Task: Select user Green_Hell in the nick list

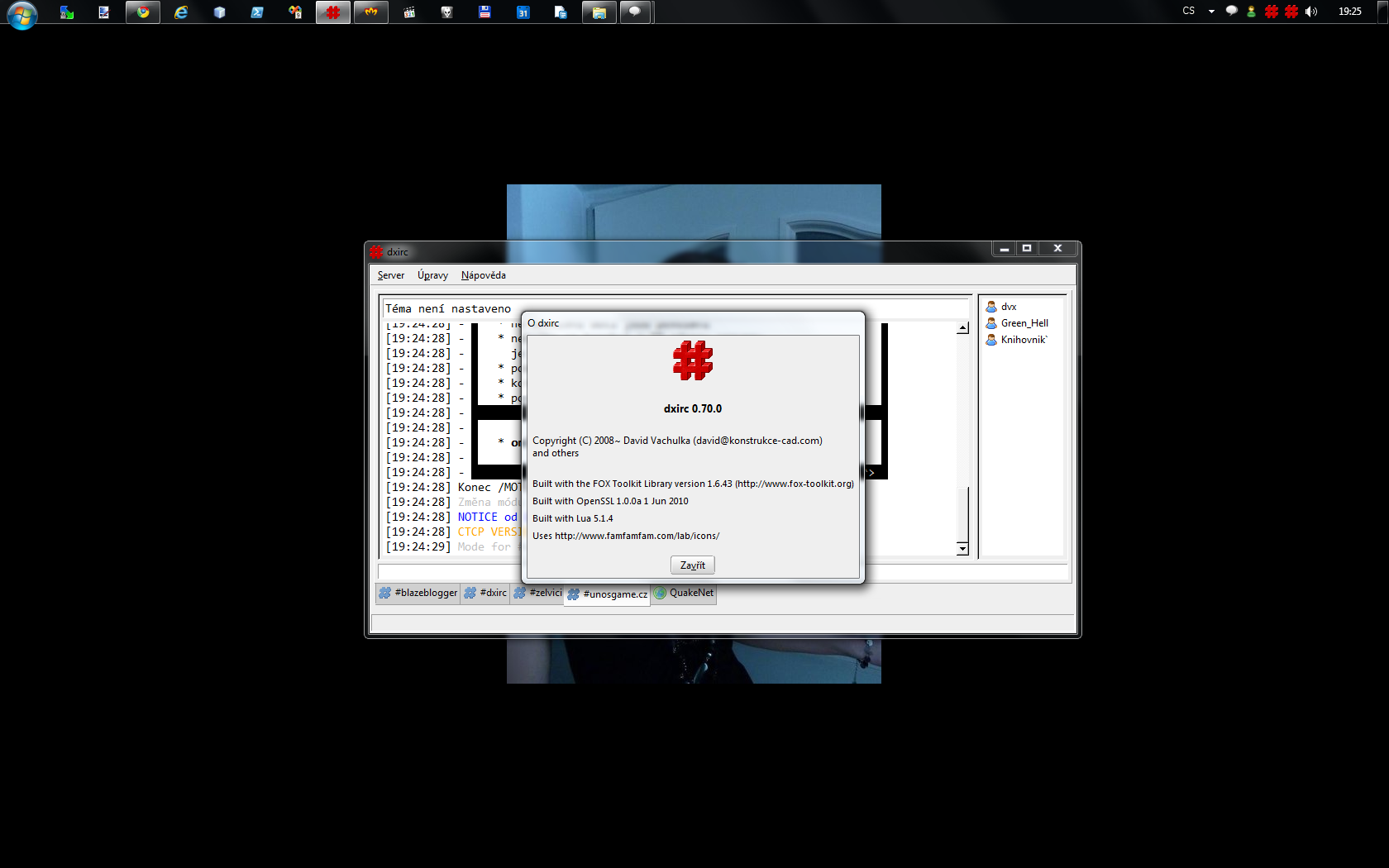Action: pos(1017,323)
